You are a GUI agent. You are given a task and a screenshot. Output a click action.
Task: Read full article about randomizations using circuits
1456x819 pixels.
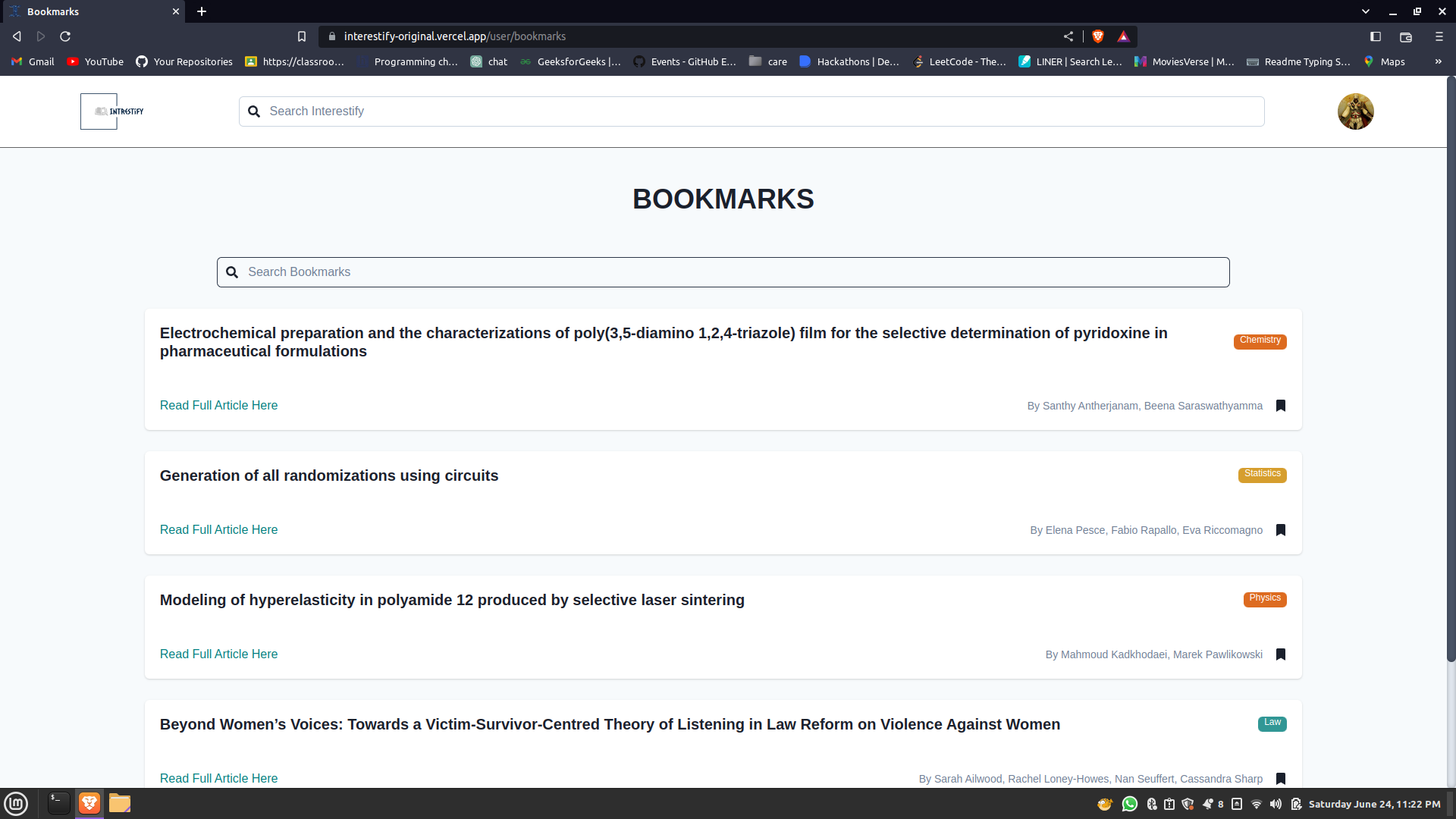(218, 529)
